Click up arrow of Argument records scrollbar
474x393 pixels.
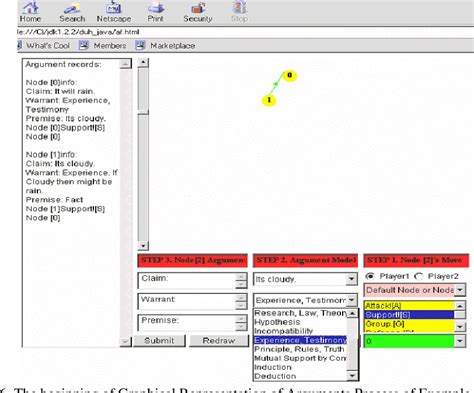pos(125,64)
